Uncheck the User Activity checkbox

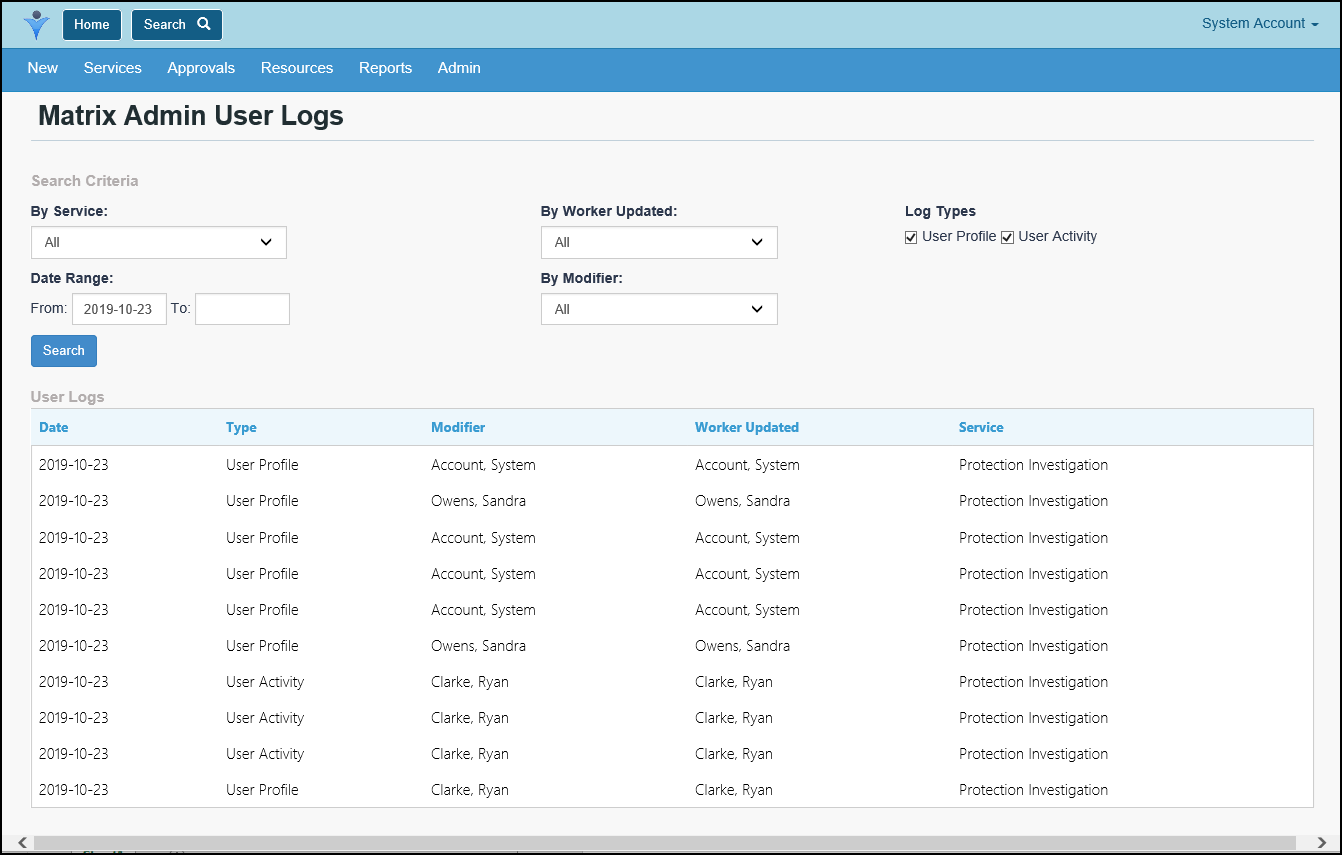[1008, 237]
